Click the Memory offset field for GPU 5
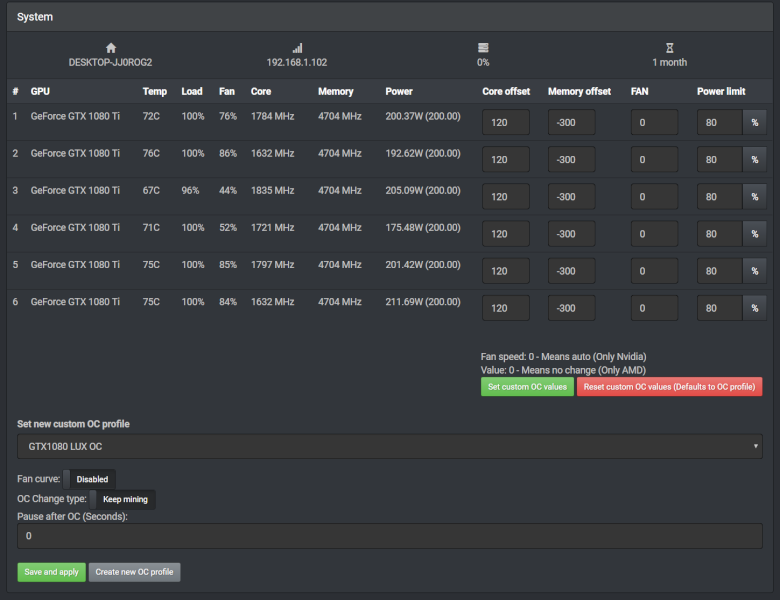780x600 pixels. [x=572, y=271]
